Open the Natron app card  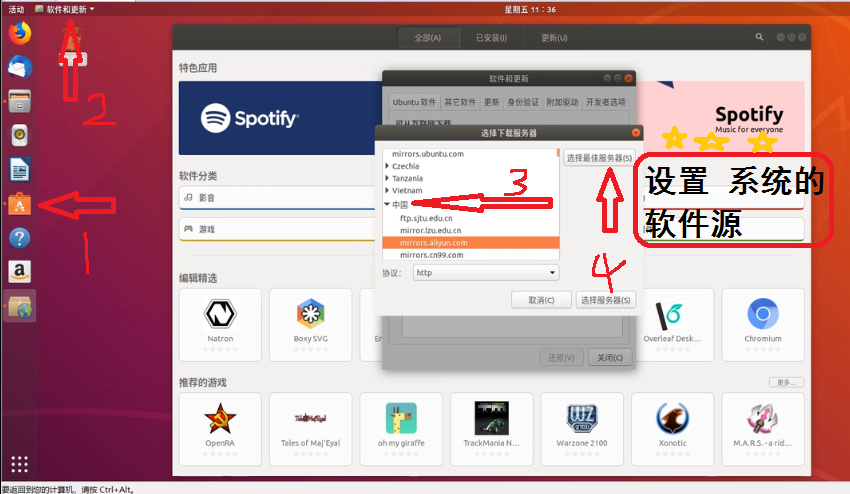(x=220, y=325)
